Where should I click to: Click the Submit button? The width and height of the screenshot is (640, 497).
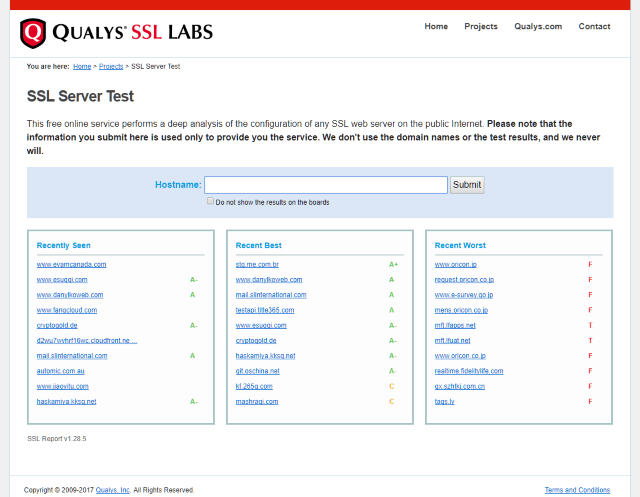(x=467, y=185)
